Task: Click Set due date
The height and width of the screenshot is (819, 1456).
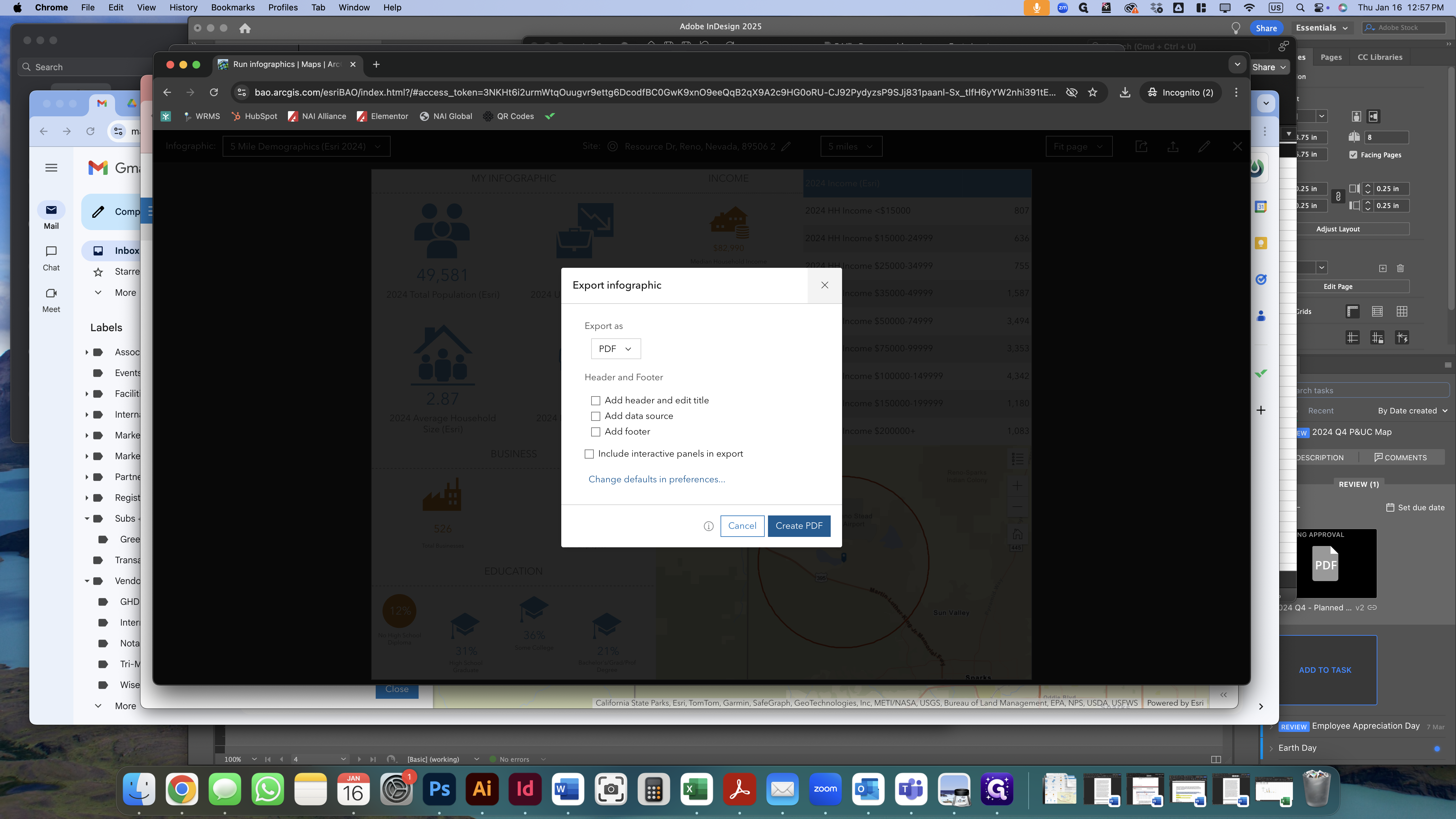Action: click(x=1415, y=508)
